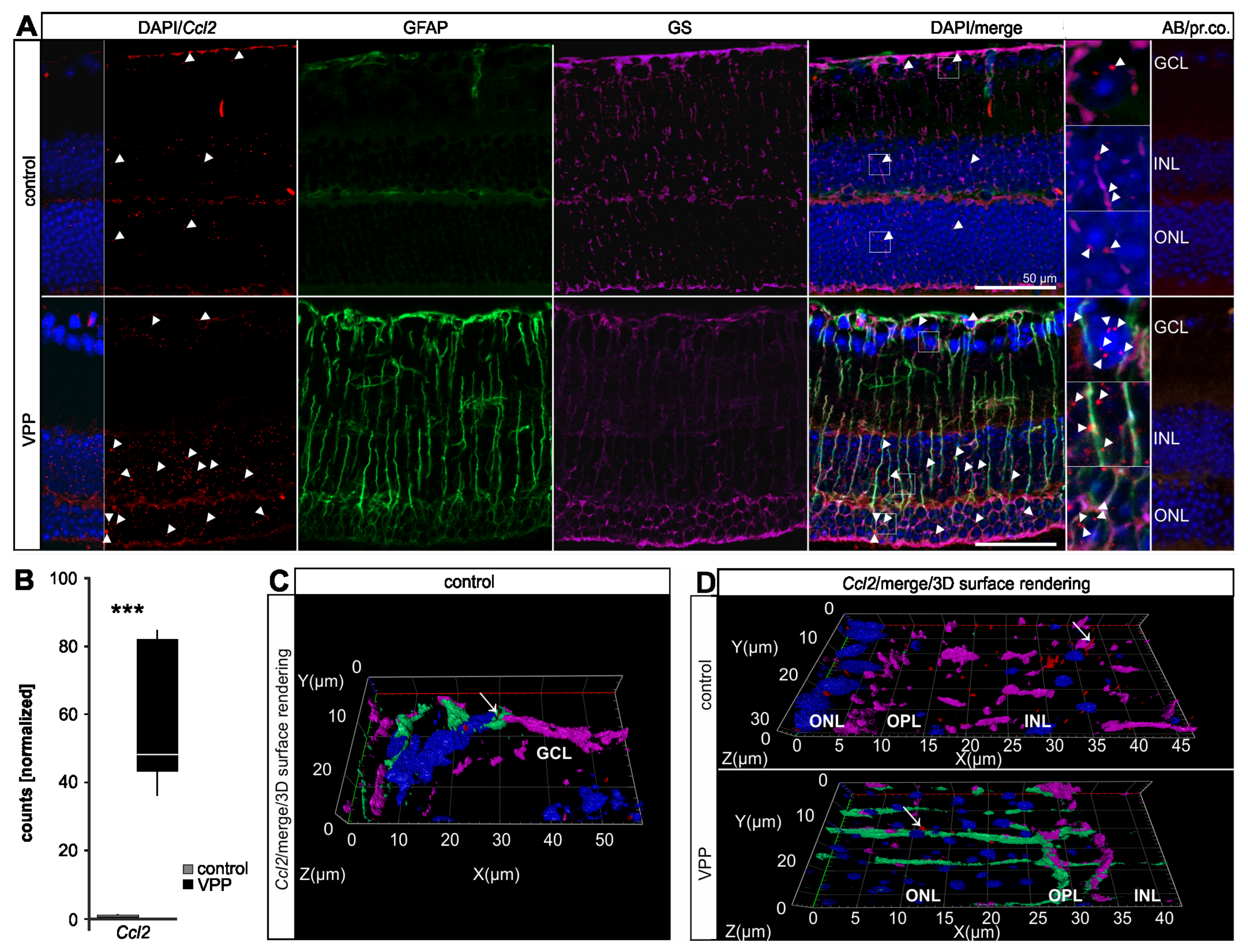Click the 50 µm scale bar label

1039,278
